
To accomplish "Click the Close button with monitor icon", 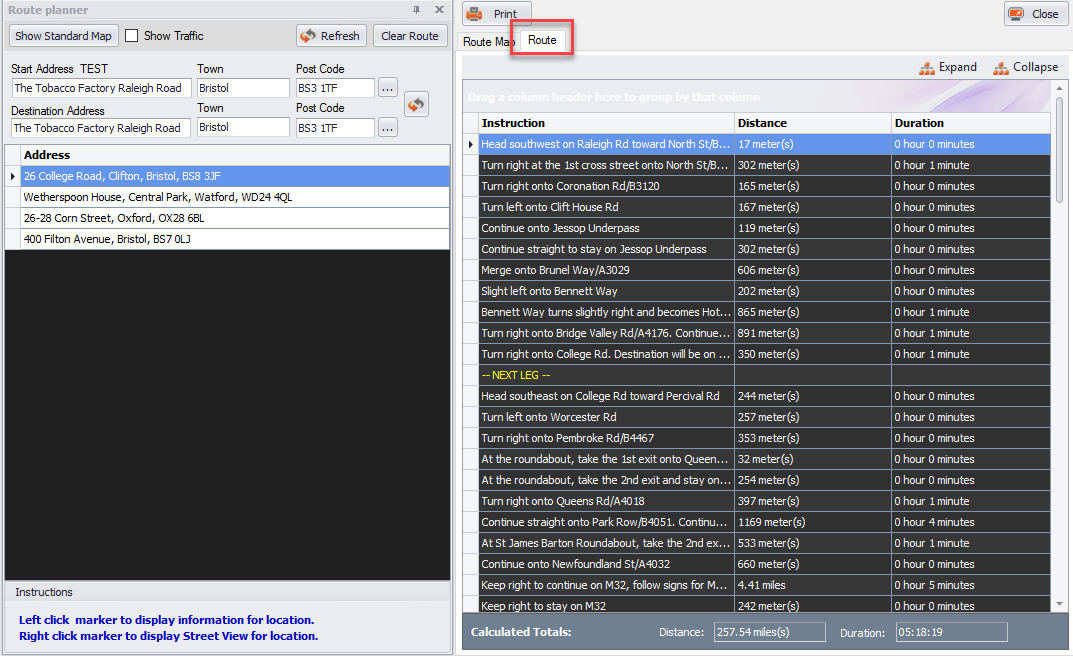I will tap(1034, 14).
